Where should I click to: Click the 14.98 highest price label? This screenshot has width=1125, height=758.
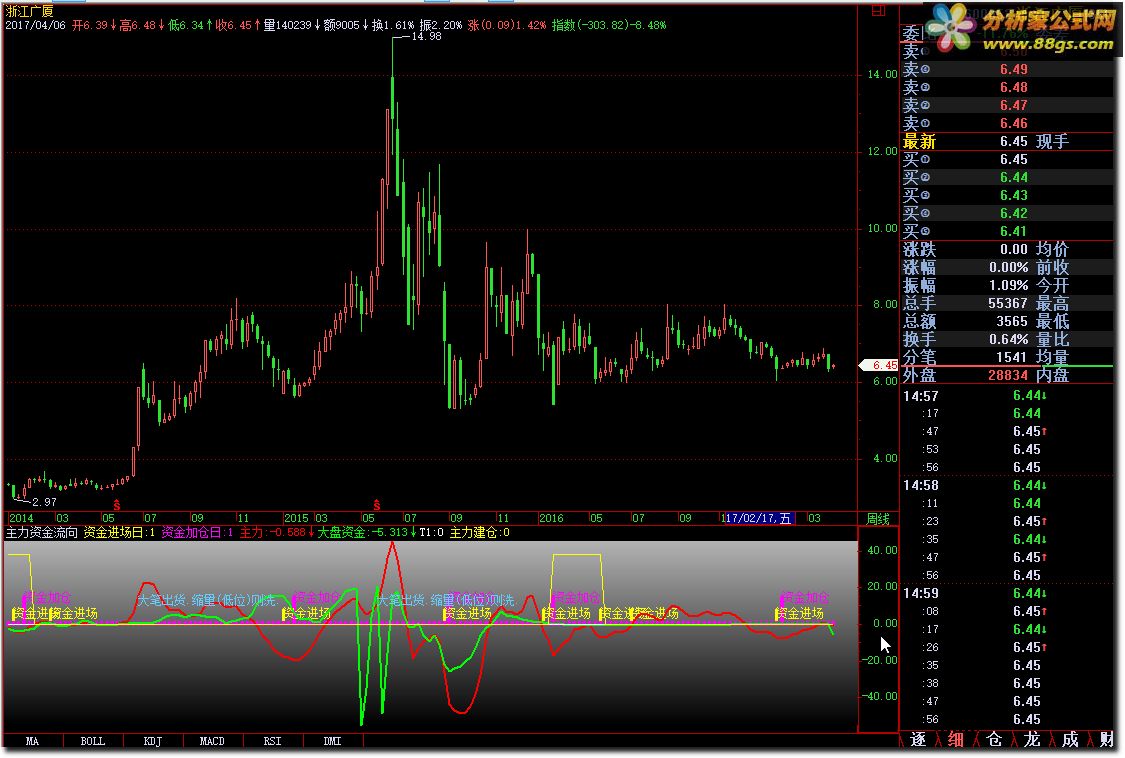click(426, 36)
